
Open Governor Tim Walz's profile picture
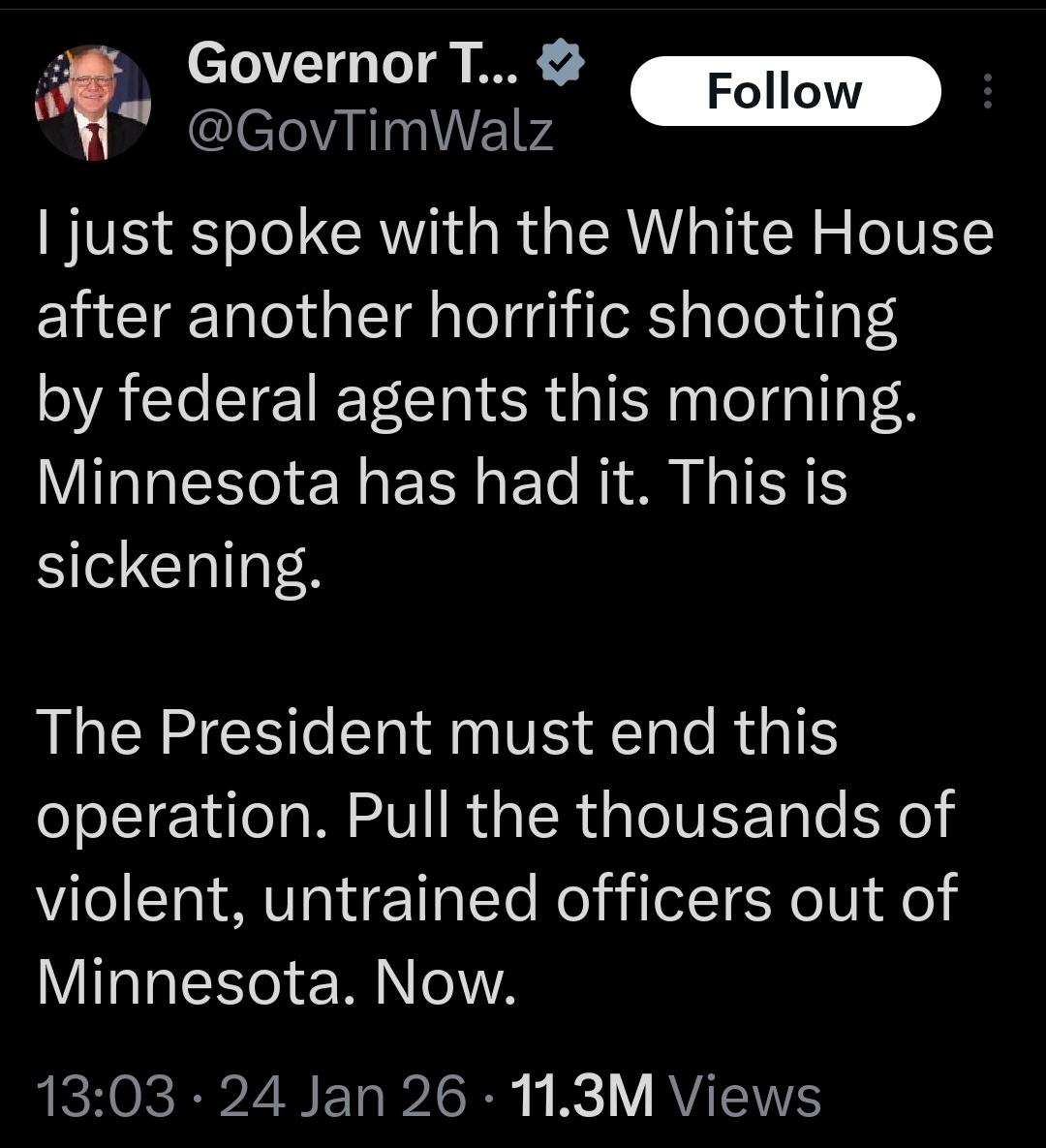point(93,103)
